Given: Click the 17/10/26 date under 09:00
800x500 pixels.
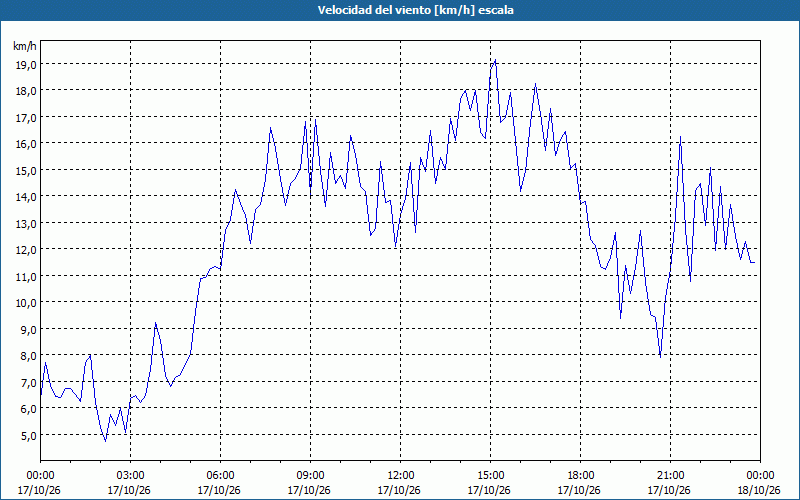Looking at the screenshot, I should (x=309, y=491).
